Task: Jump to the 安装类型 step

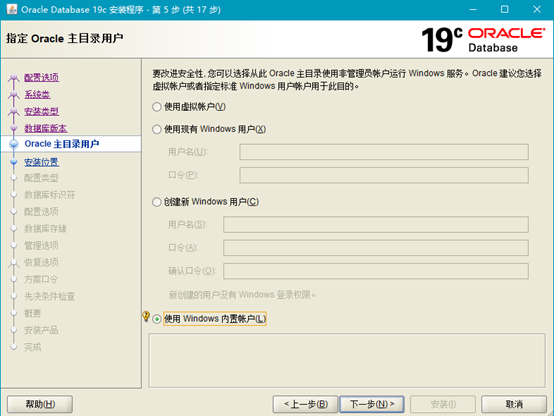Action: (x=41, y=111)
